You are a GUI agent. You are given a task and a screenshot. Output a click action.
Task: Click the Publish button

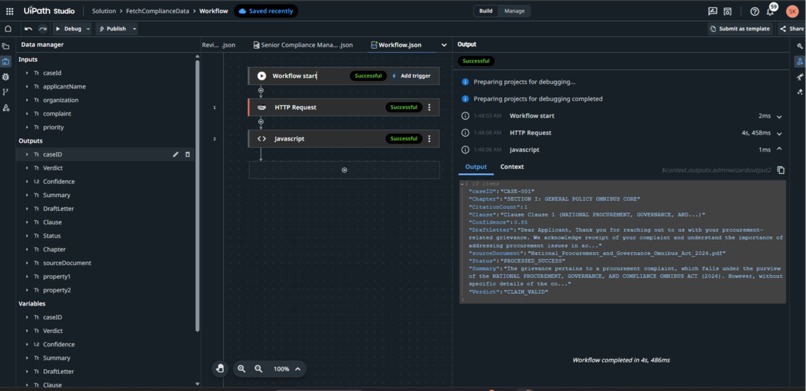point(113,29)
